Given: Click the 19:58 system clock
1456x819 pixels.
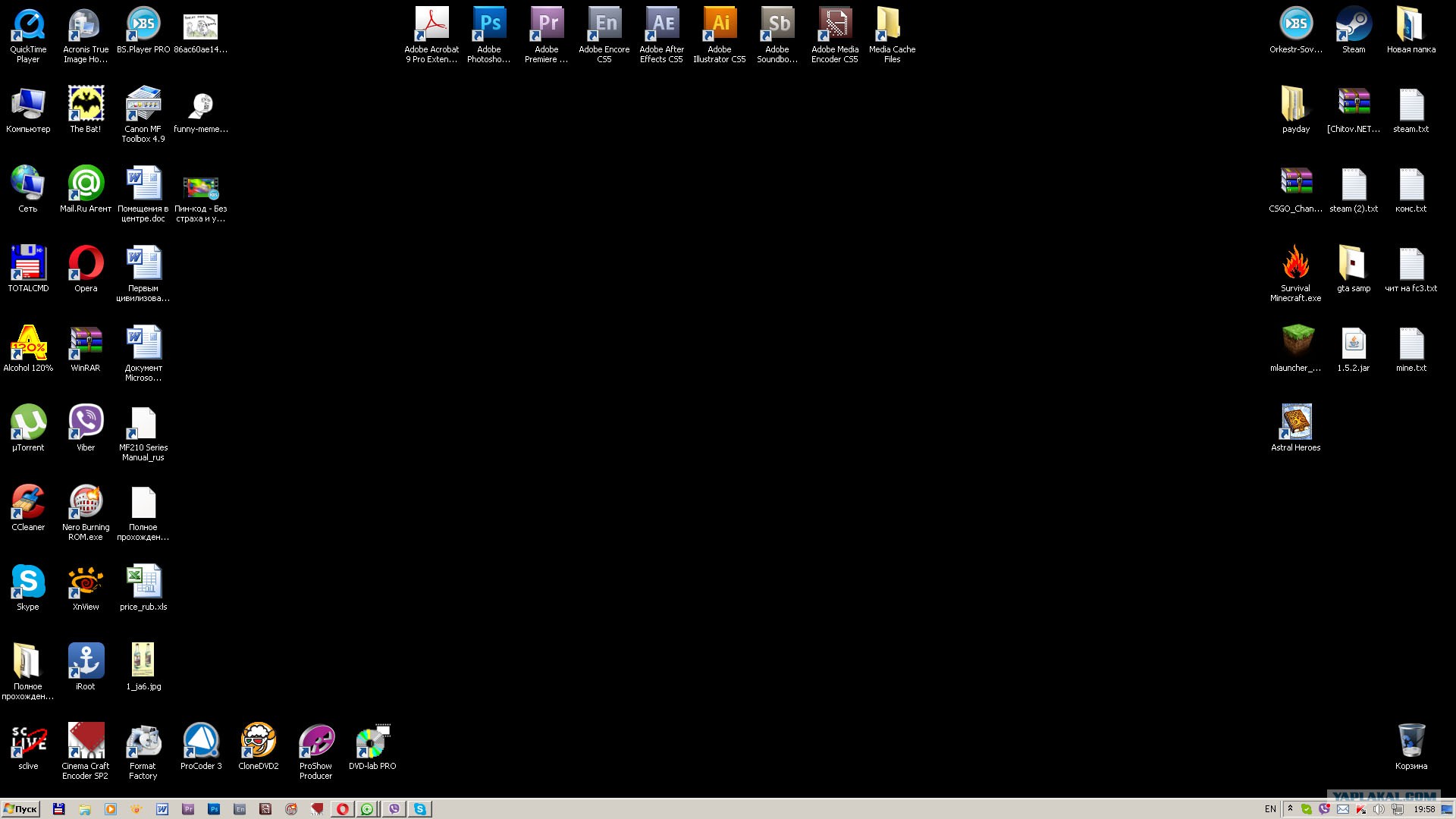Looking at the screenshot, I should [1424, 809].
